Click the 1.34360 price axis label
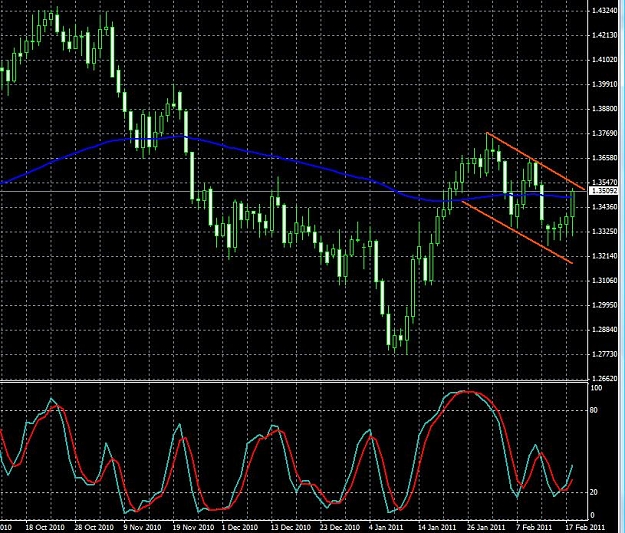The height and width of the screenshot is (533, 625). (x=605, y=207)
